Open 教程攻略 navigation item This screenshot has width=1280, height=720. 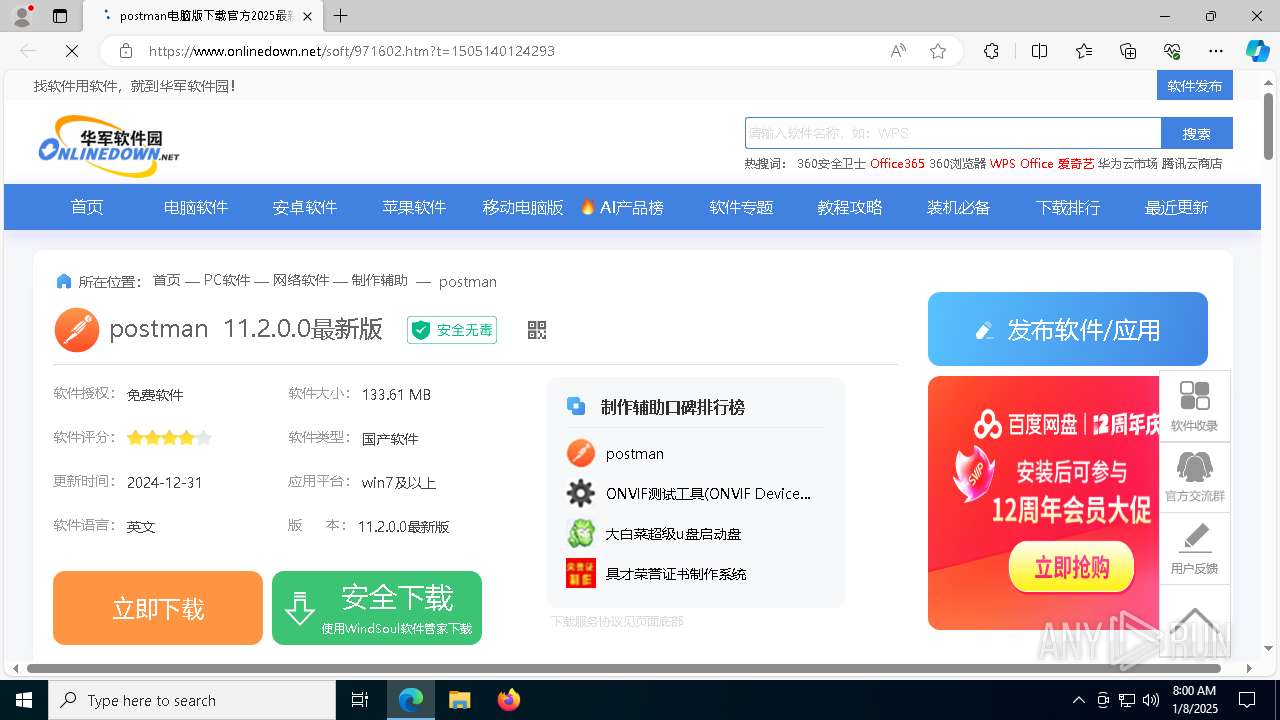click(850, 207)
